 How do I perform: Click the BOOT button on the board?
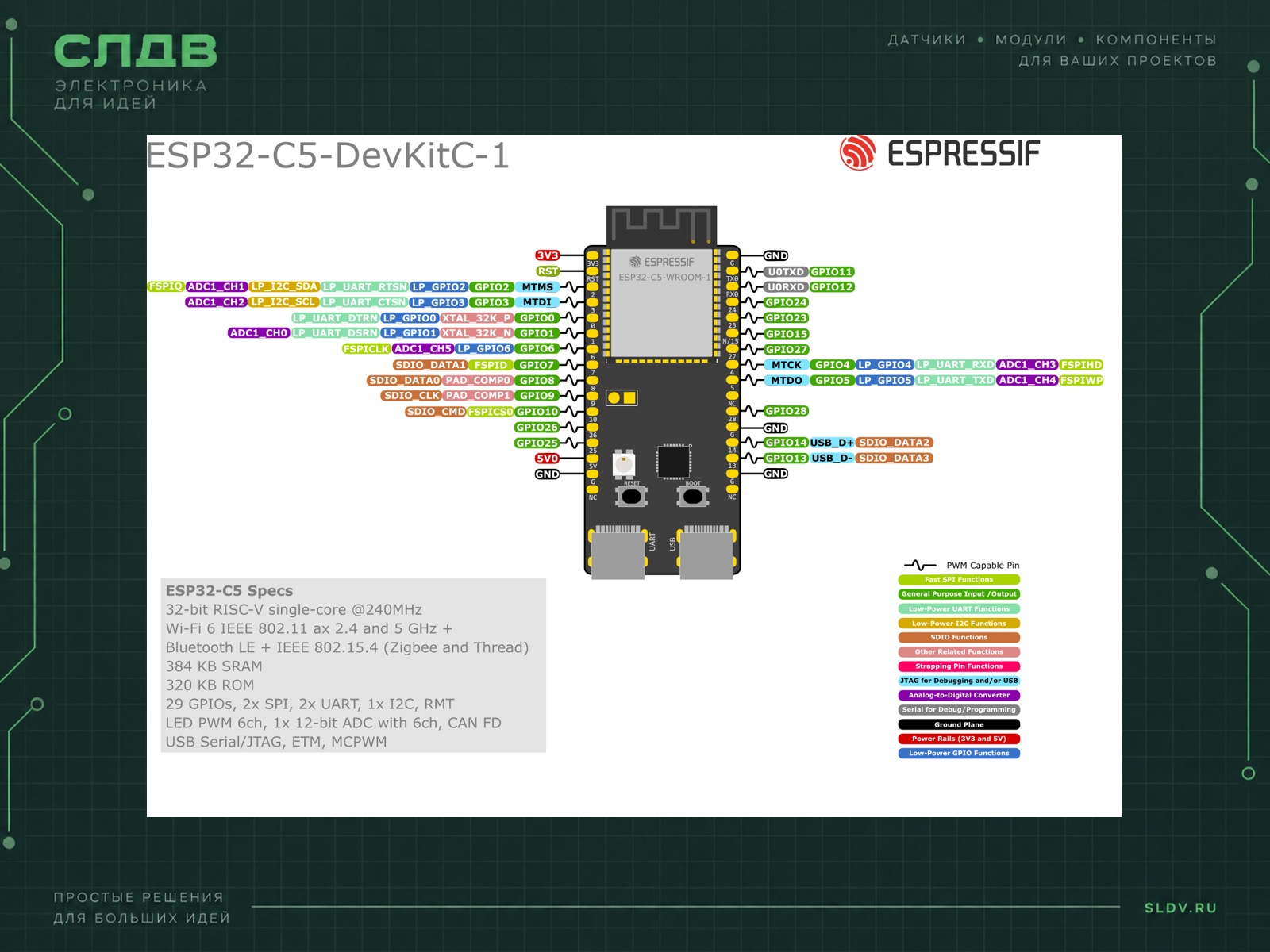693,497
